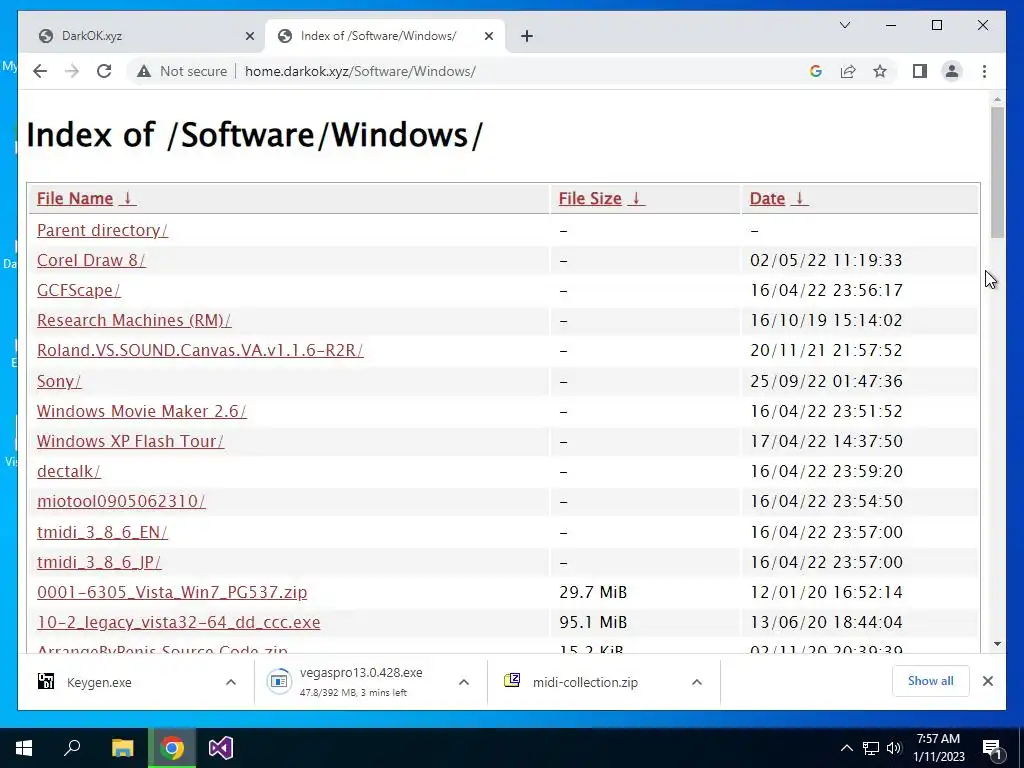Click the Not secure warning icon
The image size is (1024, 768).
pyautogui.click(x=144, y=71)
